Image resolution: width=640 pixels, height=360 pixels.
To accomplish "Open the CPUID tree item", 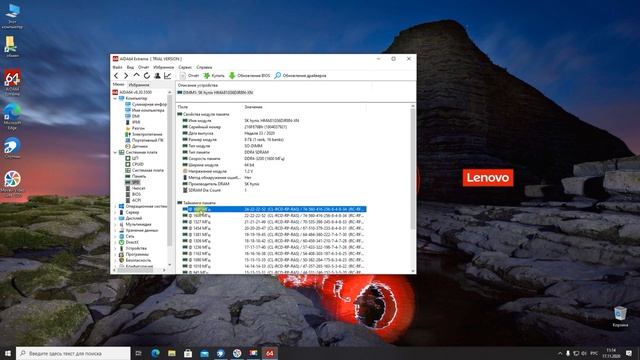I will pos(134,164).
